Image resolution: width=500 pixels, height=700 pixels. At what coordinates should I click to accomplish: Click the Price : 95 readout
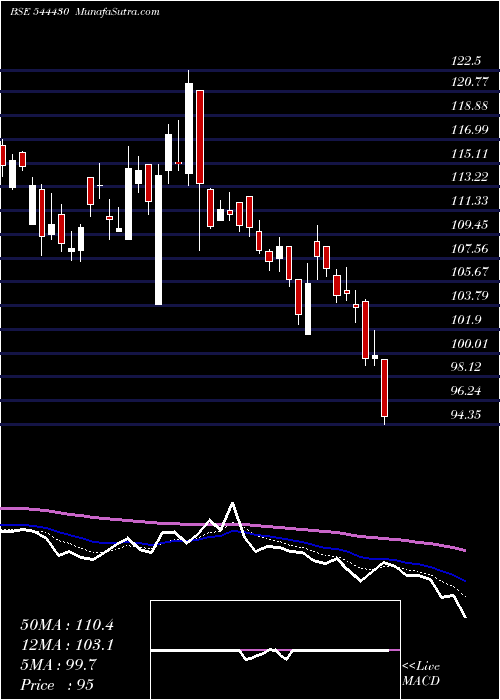57,685
